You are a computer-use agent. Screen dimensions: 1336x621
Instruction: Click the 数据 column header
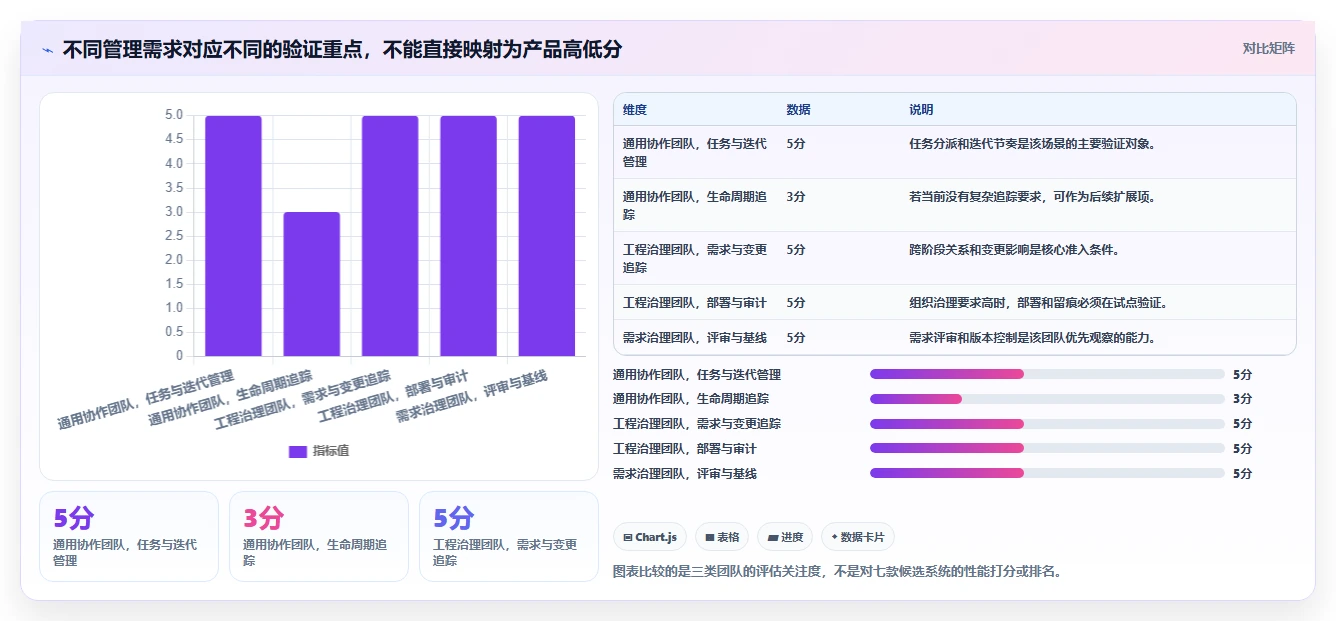click(x=799, y=110)
